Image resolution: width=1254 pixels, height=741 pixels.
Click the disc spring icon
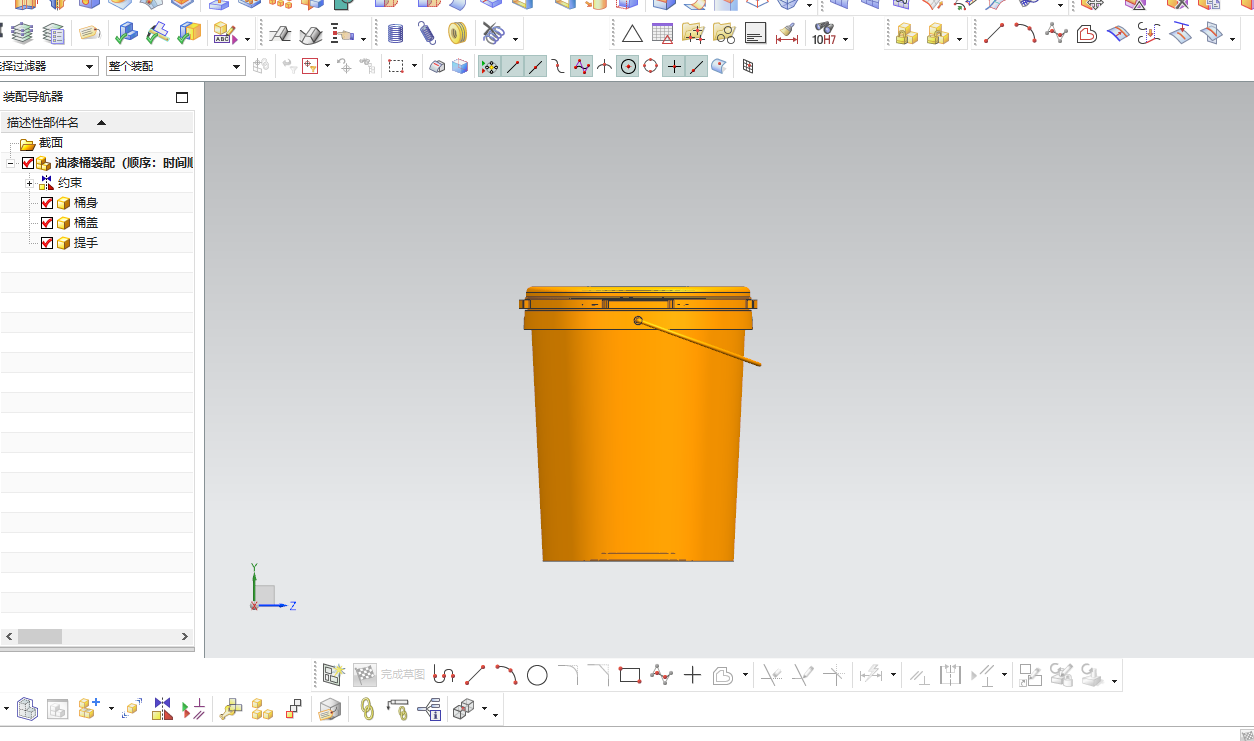[x=458, y=34]
